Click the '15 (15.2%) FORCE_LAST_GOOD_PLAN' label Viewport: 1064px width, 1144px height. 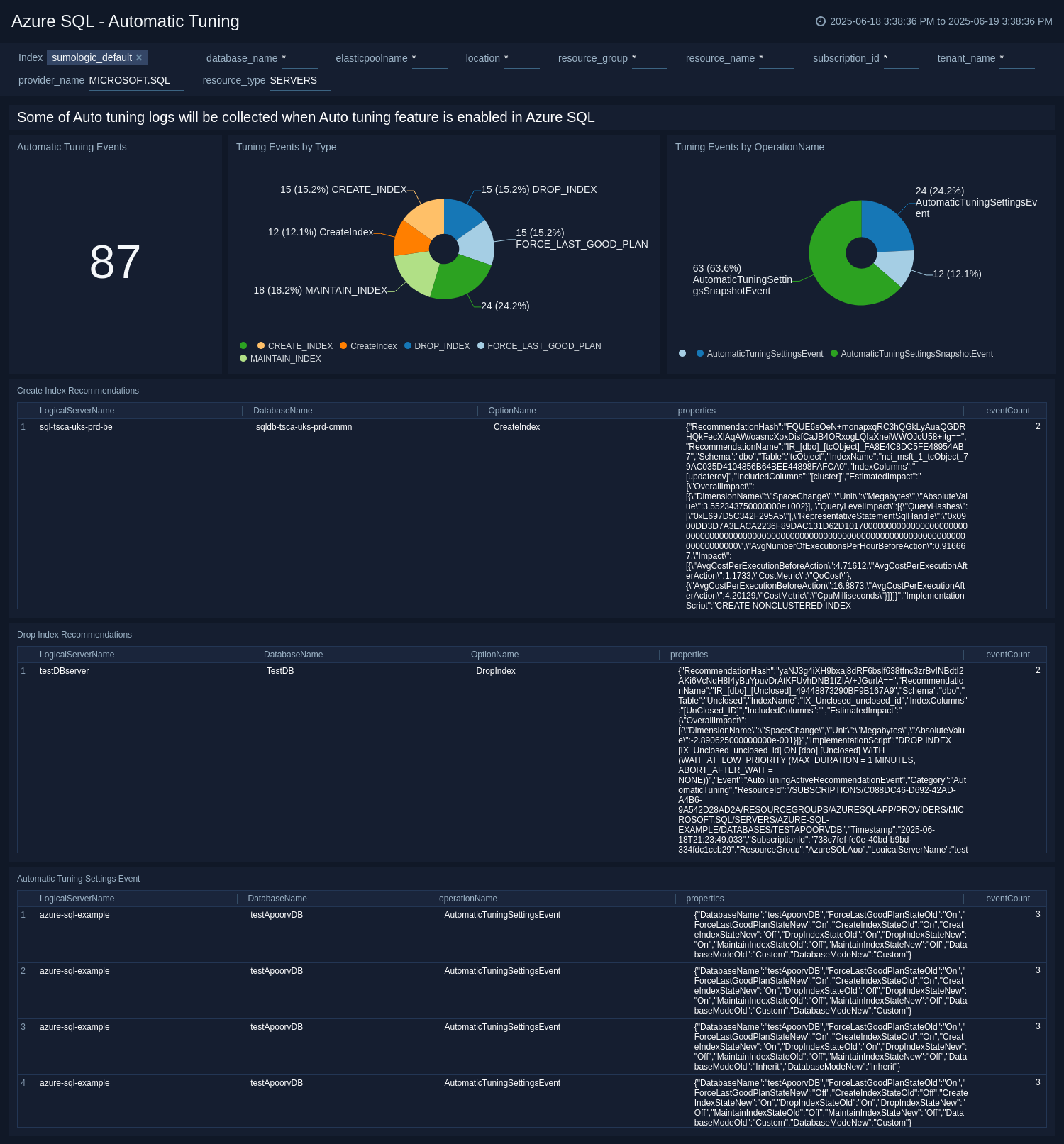pyautogui.click(x=582, y=238)
